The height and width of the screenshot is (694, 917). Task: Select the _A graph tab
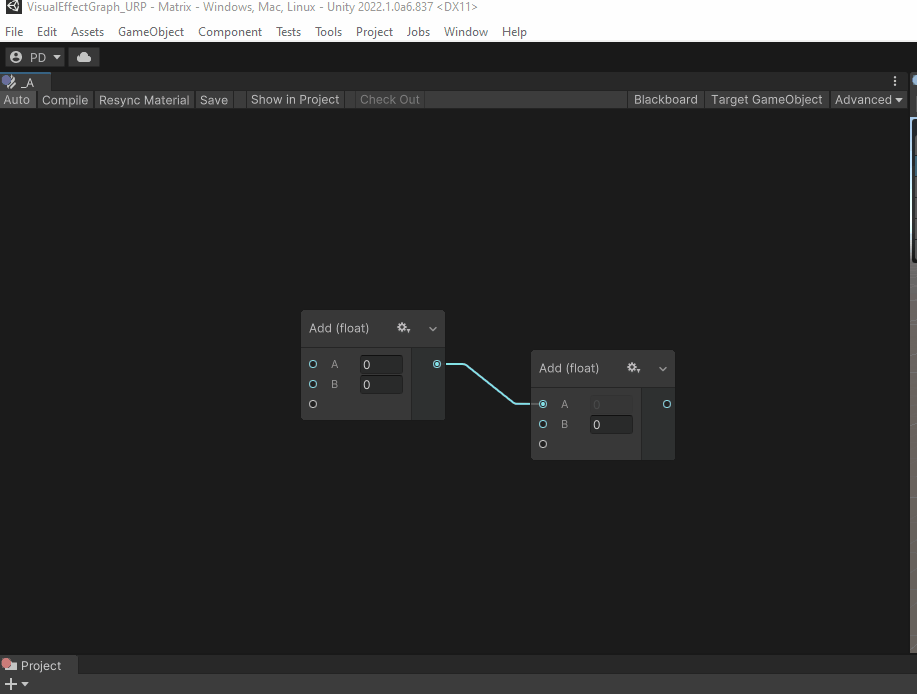point(26,82)
